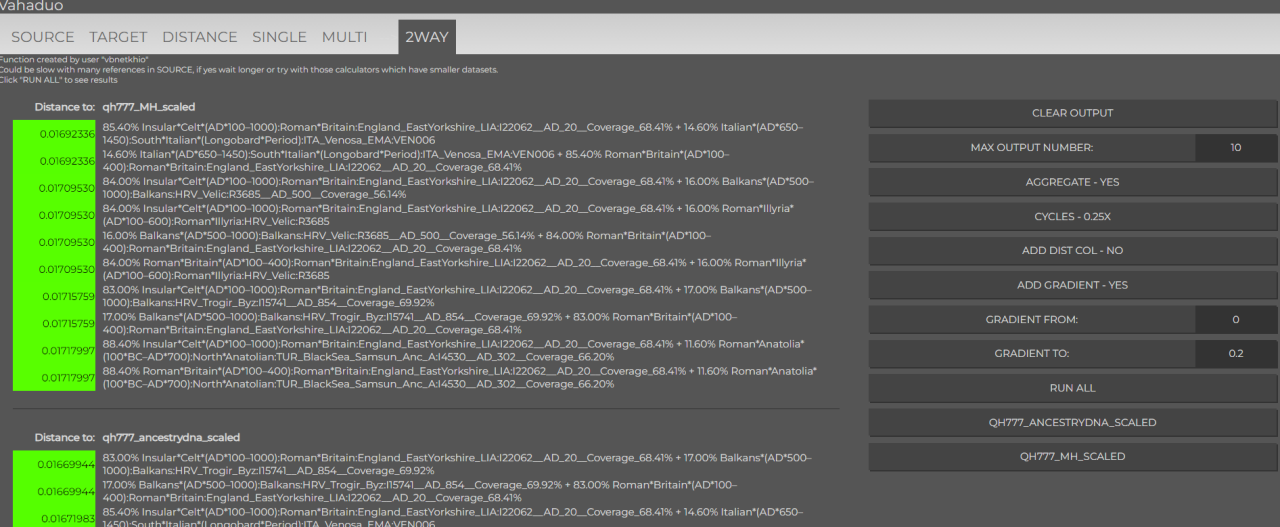Toggle ADD GRADIENT - YES

point(1073,285)
